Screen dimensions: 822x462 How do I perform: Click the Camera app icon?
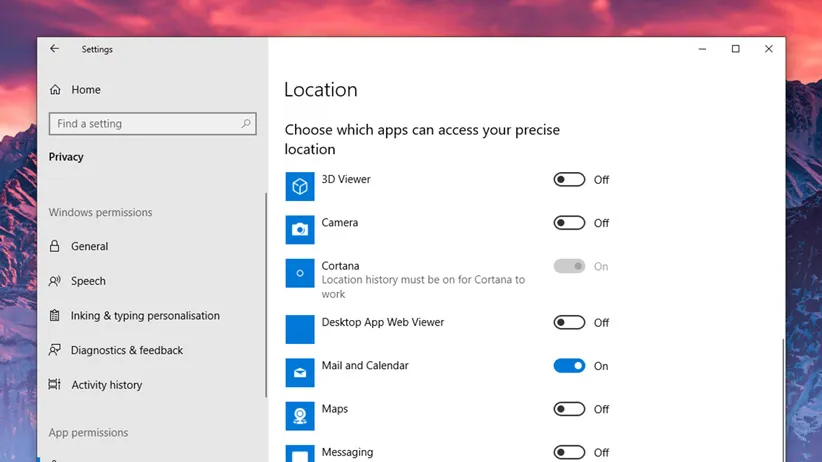300,229
